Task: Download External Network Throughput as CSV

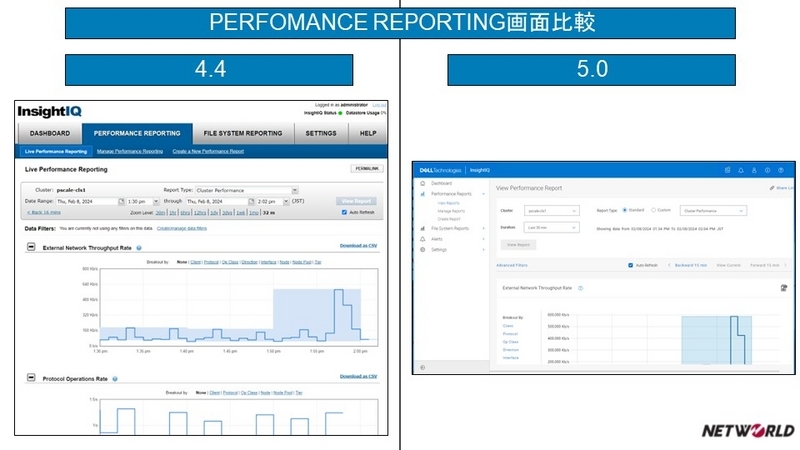Action: (x=358, y=246)
